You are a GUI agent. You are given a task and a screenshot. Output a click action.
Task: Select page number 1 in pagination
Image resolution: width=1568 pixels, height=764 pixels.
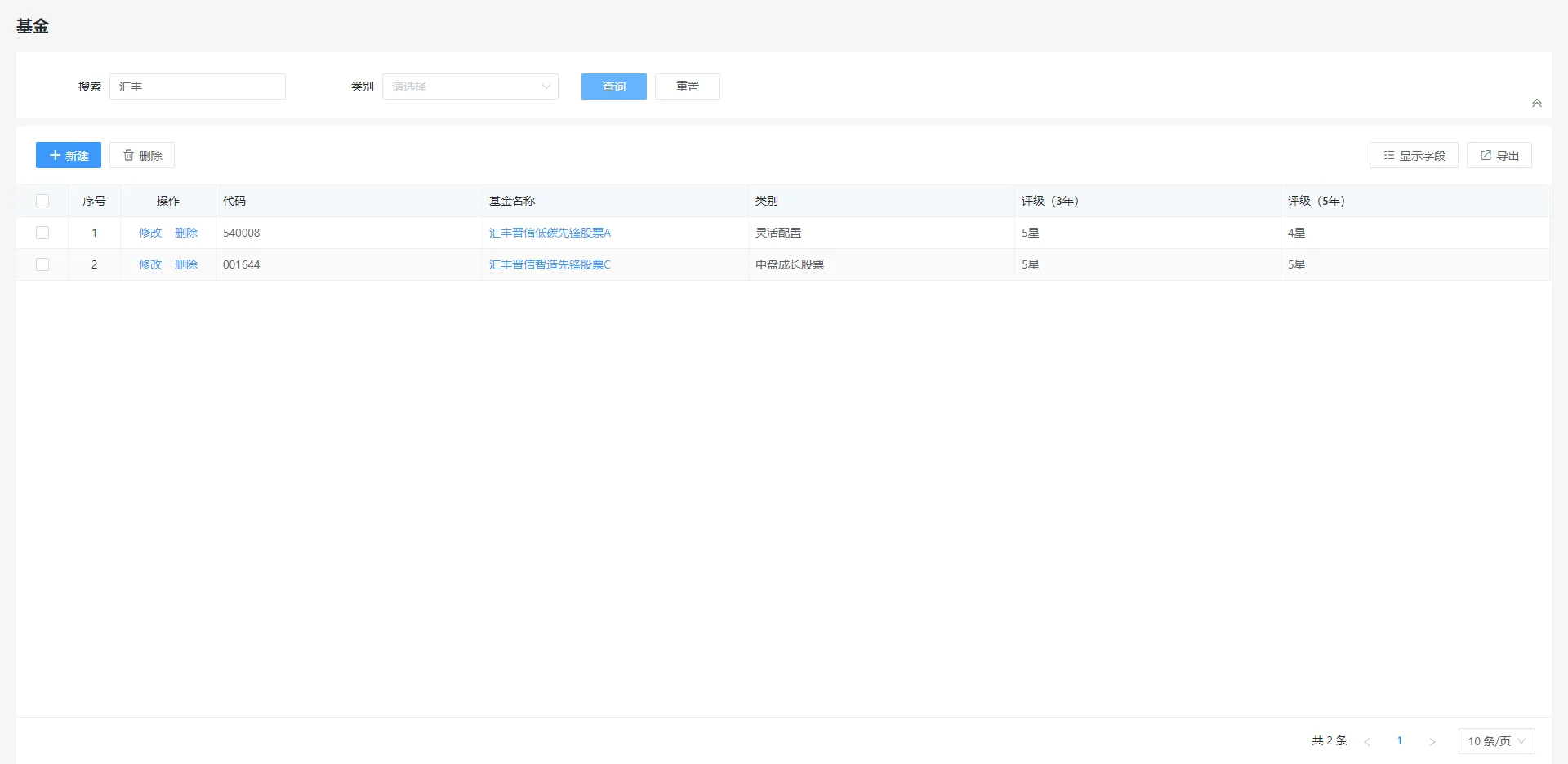click(x=1399, y=741)
